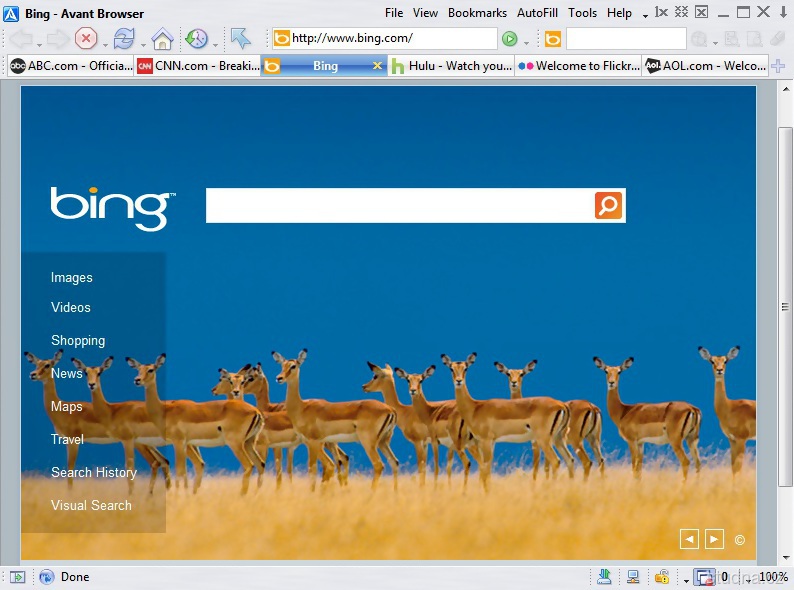This screenshot has height=590, width=794.
Task: Click the 'x' close page icon next to Help
Action: [x=661, y=12]
